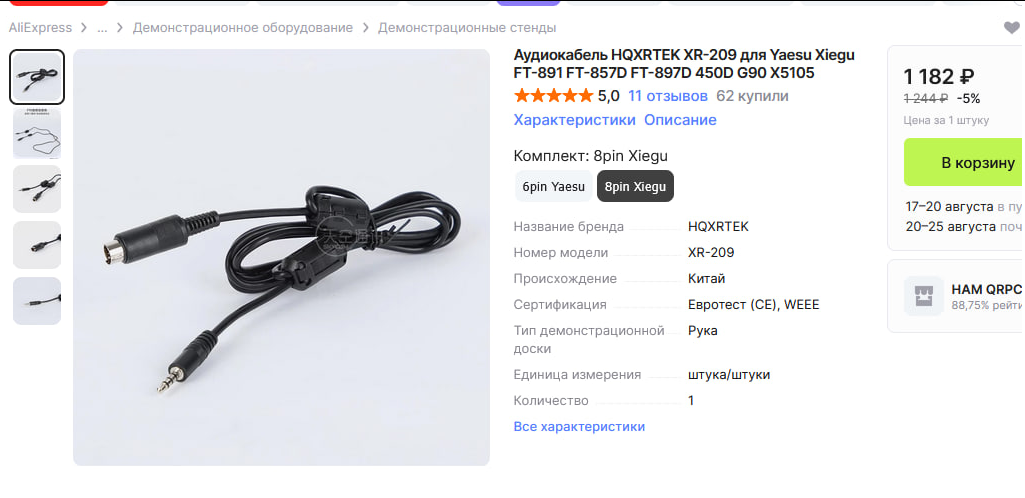Open Демонстрационное оборудование breadcrumb category
This screenshot has height=498, width=1025.
point(243,28)
